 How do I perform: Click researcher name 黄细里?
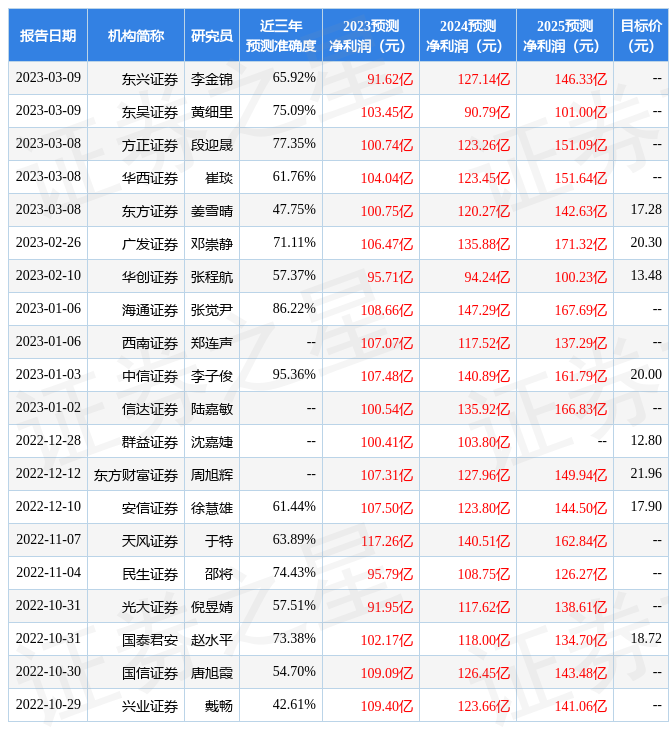coord(212,112)
